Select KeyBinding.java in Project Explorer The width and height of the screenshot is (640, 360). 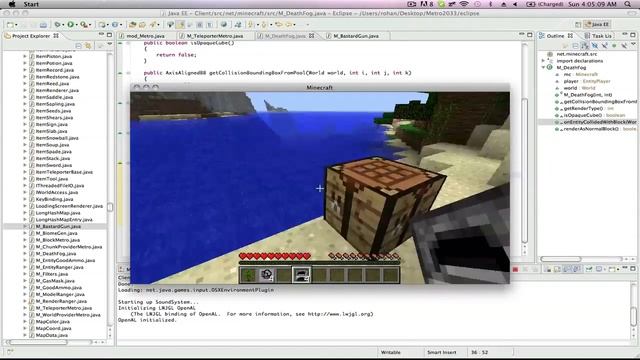(x=54, y=199)
